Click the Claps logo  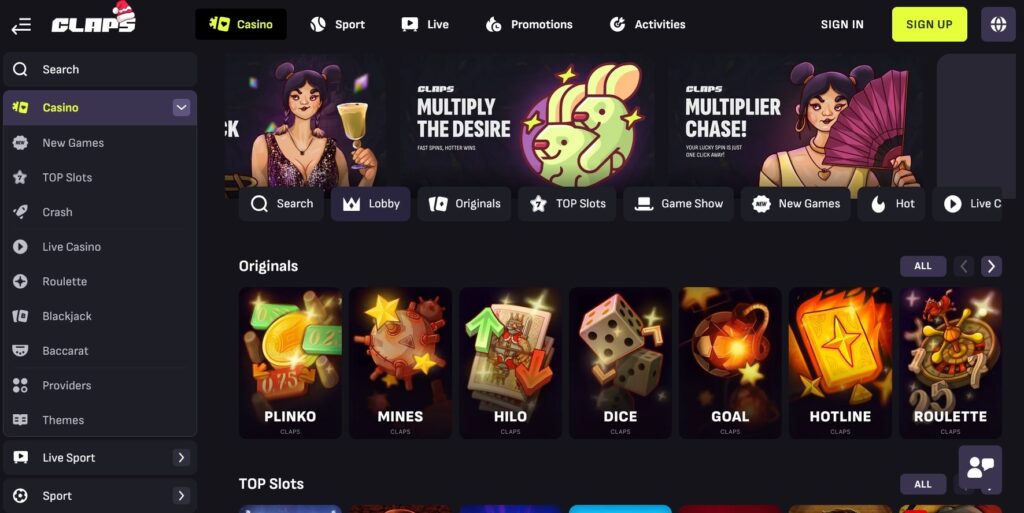coord(94,20)
